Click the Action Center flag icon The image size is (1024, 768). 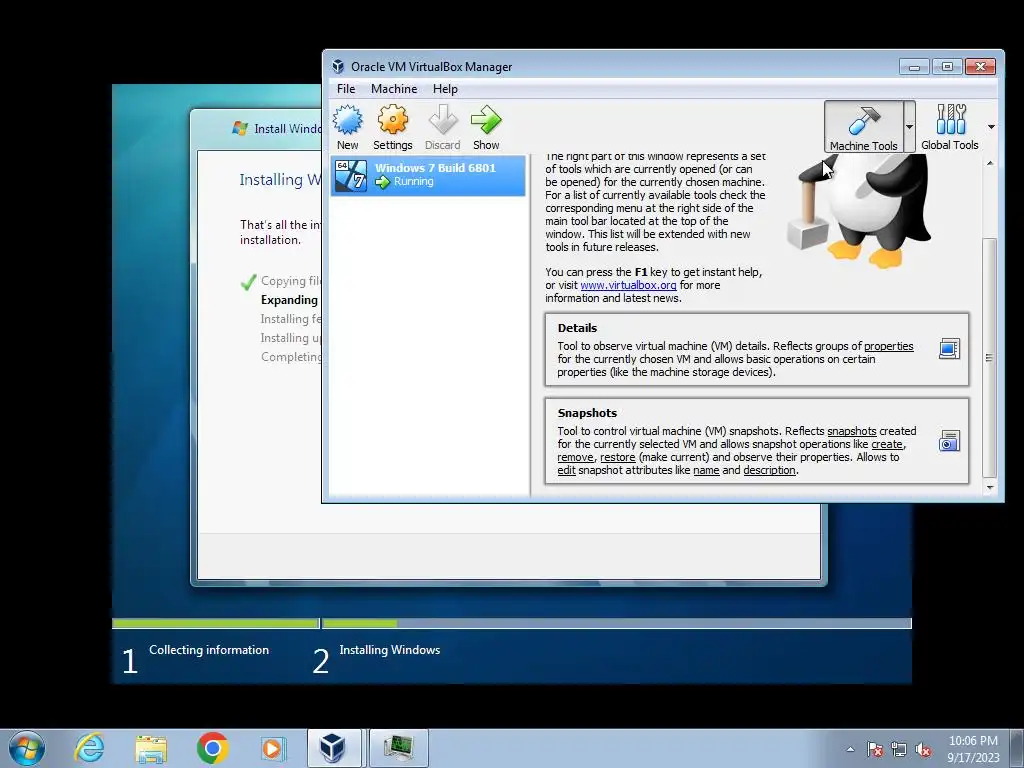[875, 749]
